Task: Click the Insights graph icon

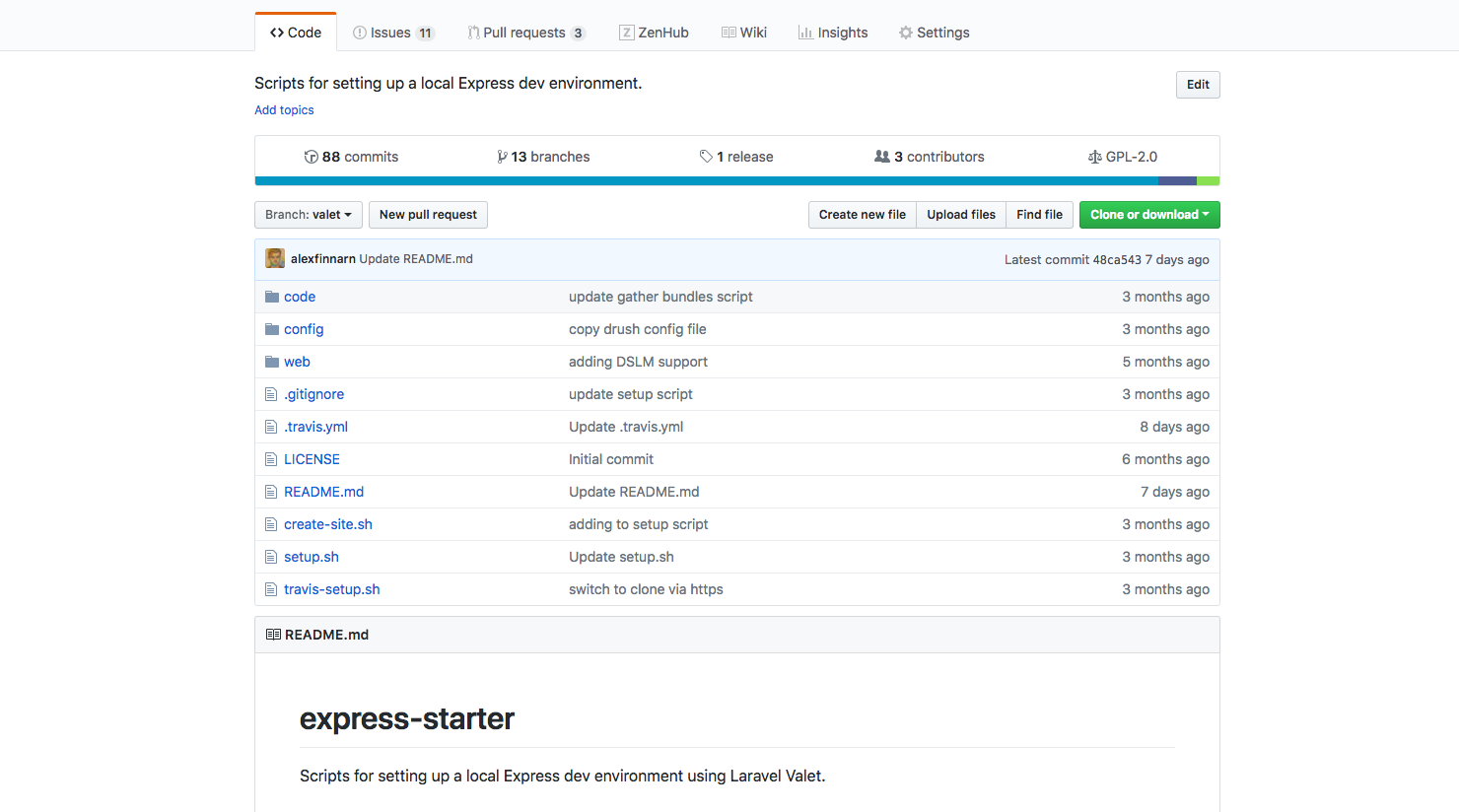Action: (805, 33)
